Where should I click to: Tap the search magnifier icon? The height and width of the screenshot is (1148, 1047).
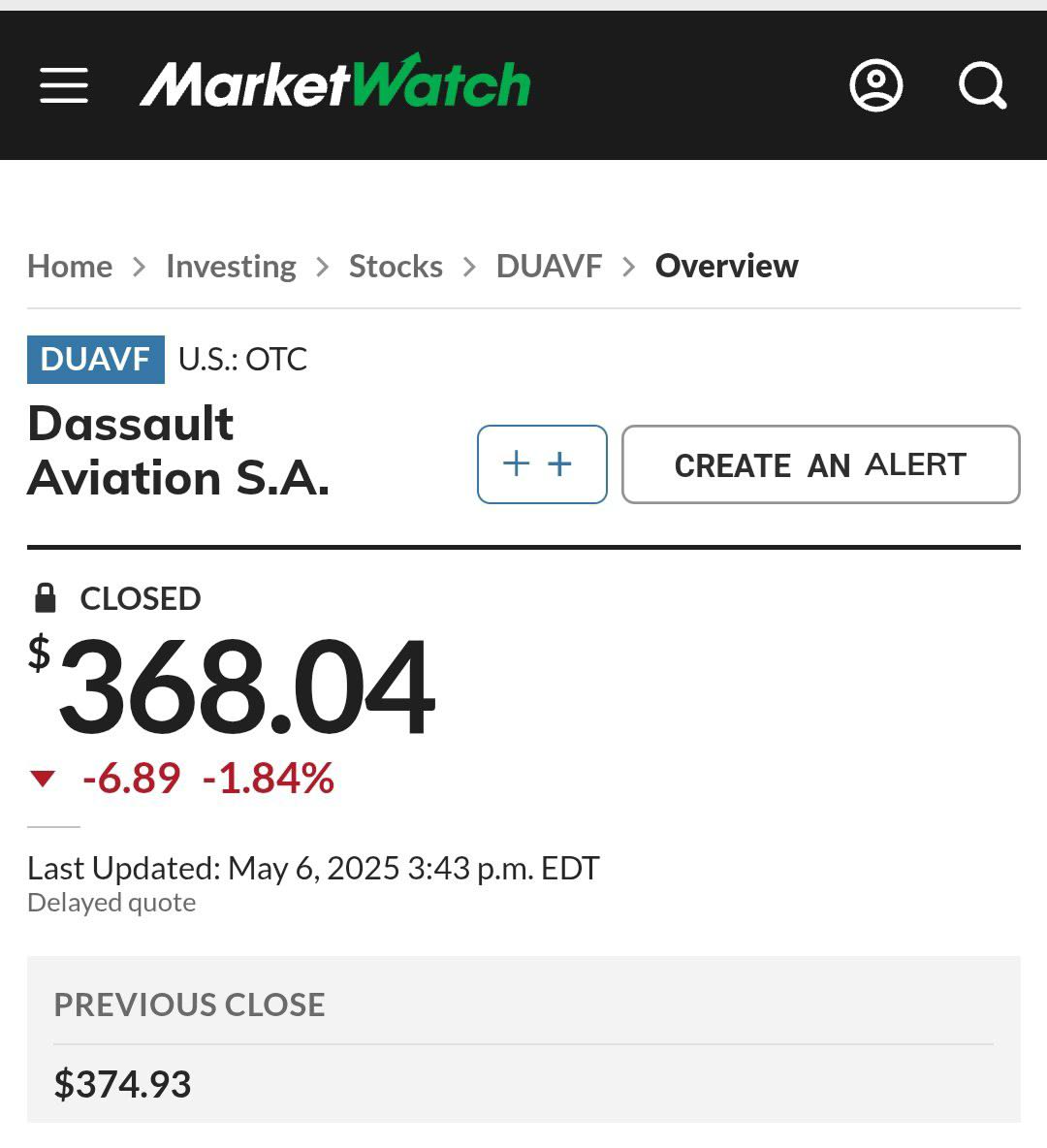982,85
